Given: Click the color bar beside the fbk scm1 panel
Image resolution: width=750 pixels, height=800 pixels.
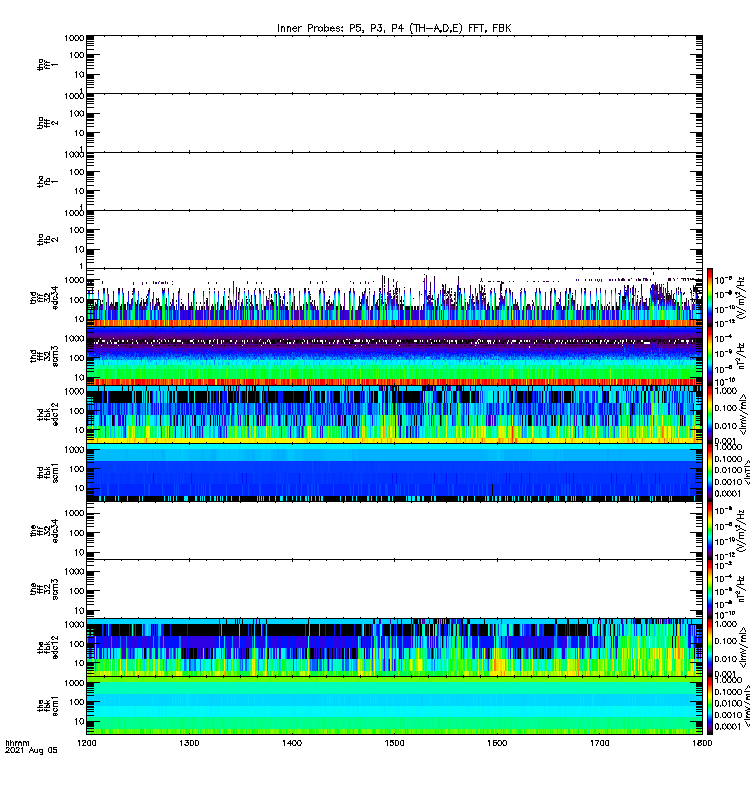Looking at the screenshot, I should (x=710, y=705).
